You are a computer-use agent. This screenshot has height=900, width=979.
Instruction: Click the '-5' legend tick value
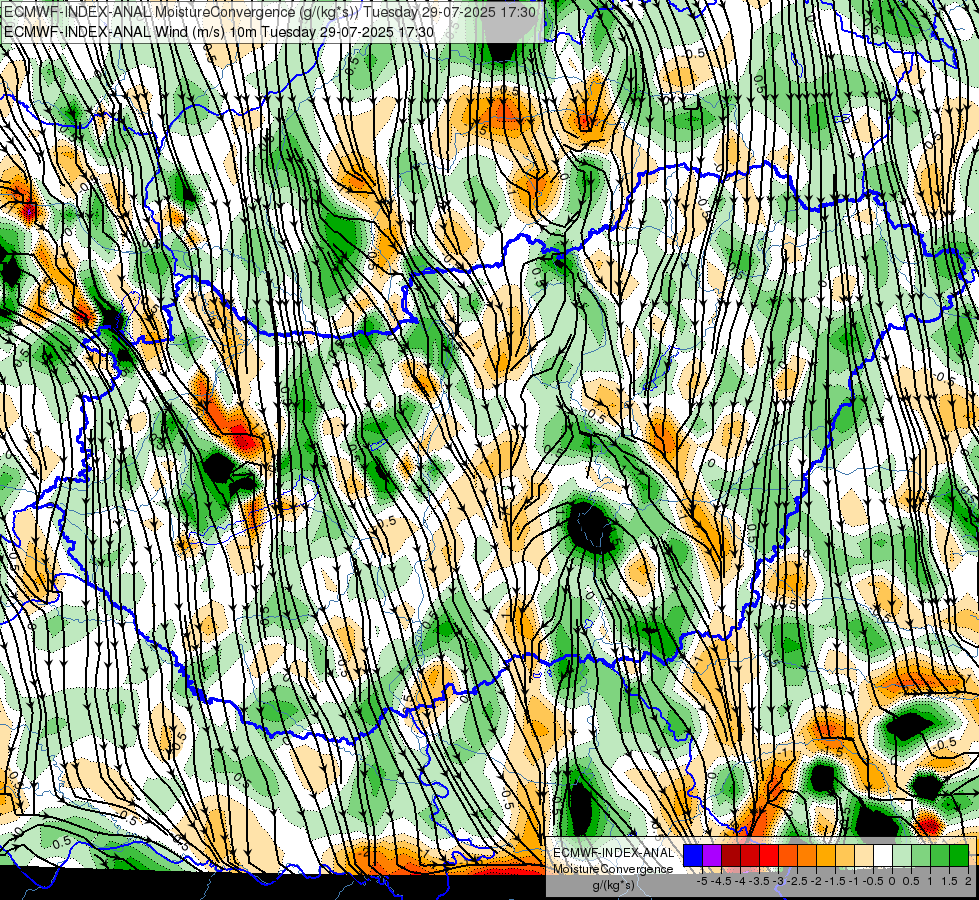(702, 881)
